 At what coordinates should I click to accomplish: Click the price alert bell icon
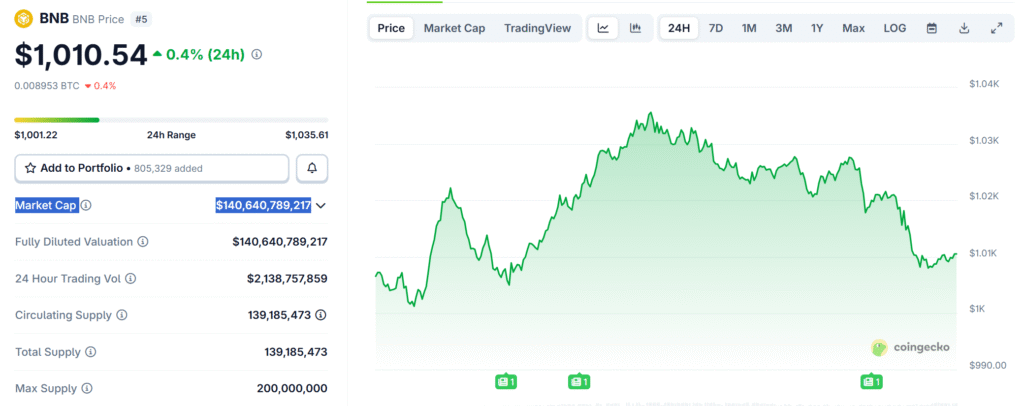point(312,168)
